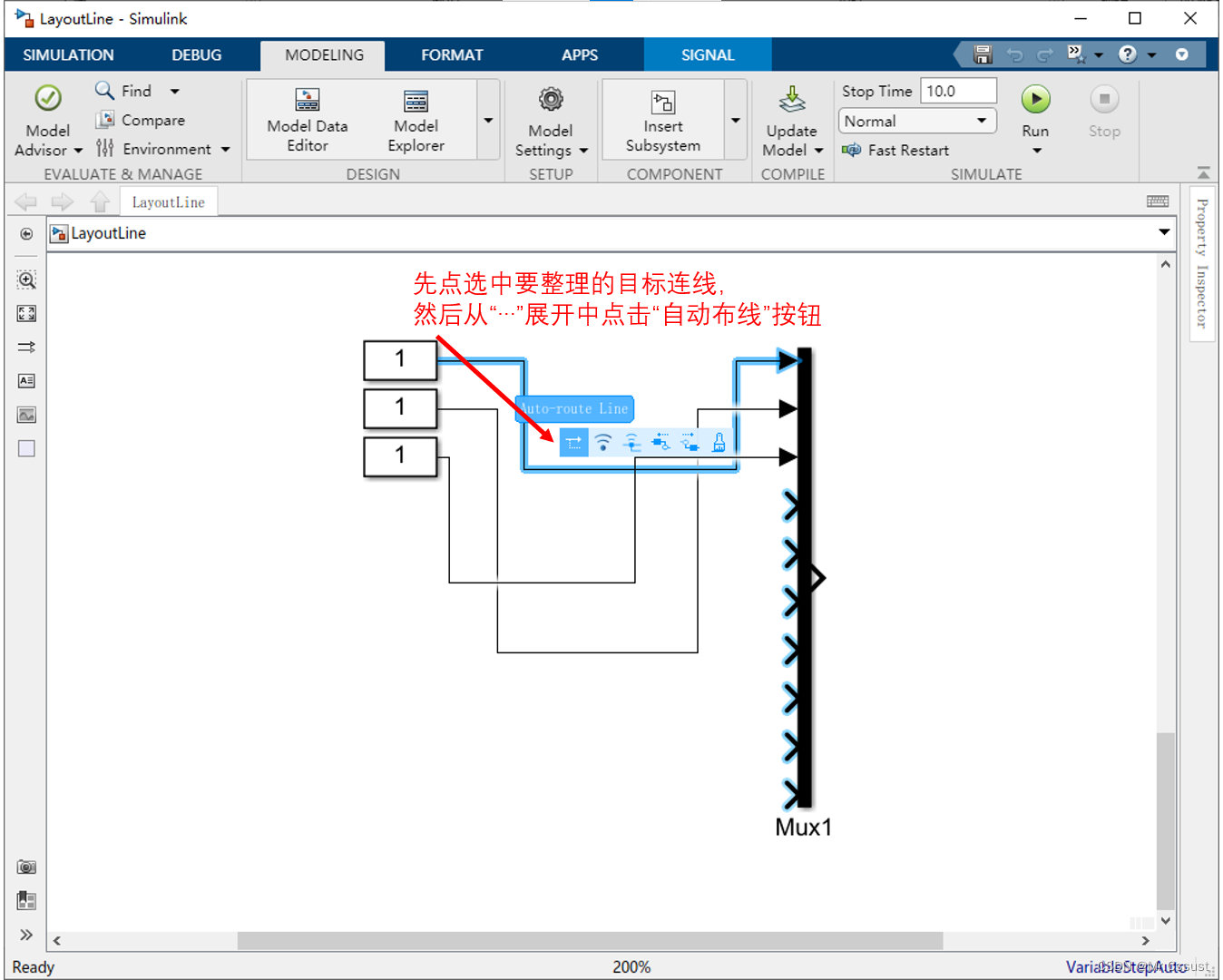1223x980 pixels.
Task: Click the Insert Subsystem icon
Action: coord(662,102)
